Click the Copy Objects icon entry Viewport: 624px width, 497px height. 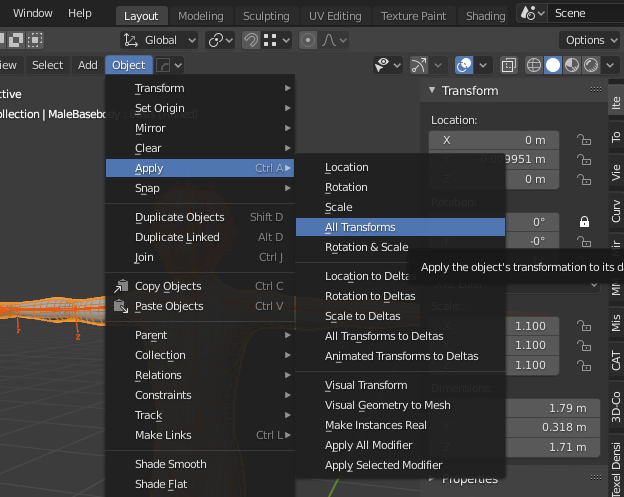(121, 286)
